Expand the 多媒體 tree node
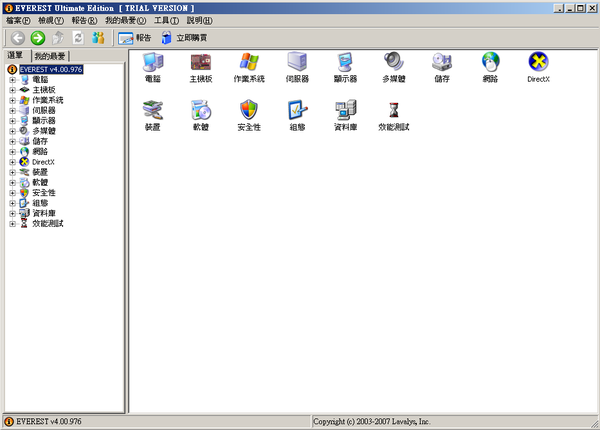 (x=13, y=131)
